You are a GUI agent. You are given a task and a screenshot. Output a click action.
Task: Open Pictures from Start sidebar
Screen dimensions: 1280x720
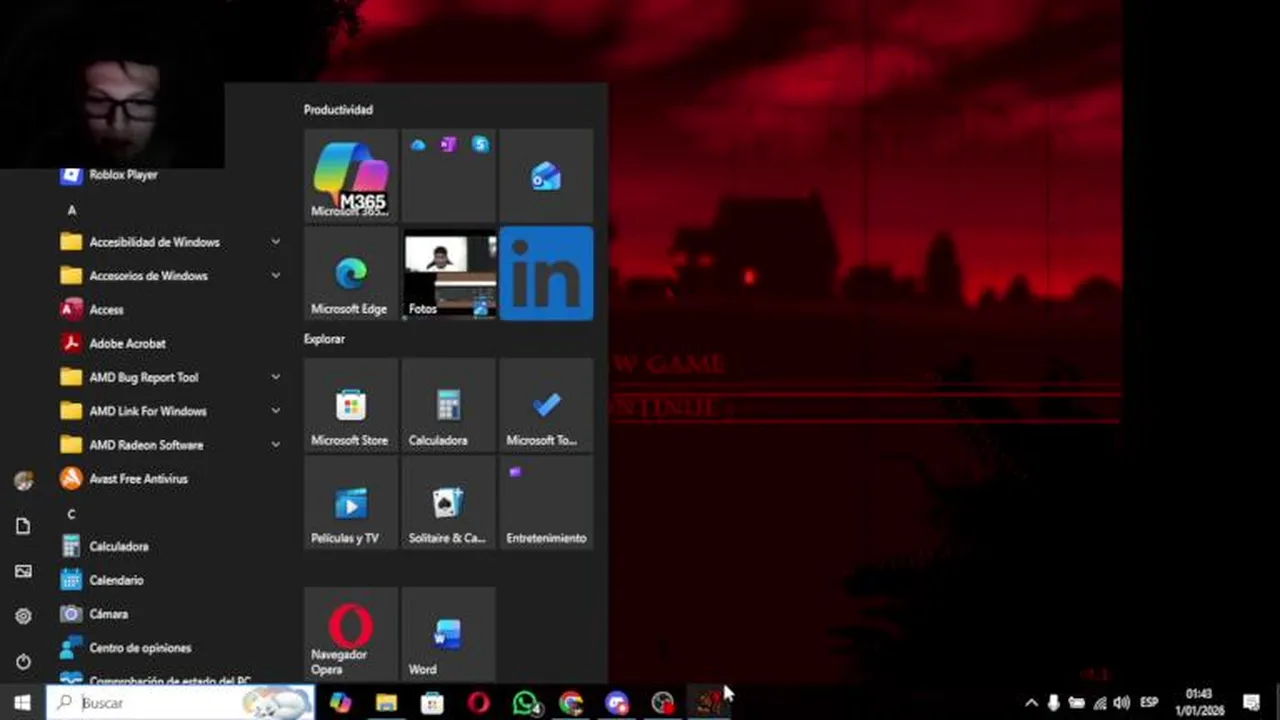[x=23, y=571]
